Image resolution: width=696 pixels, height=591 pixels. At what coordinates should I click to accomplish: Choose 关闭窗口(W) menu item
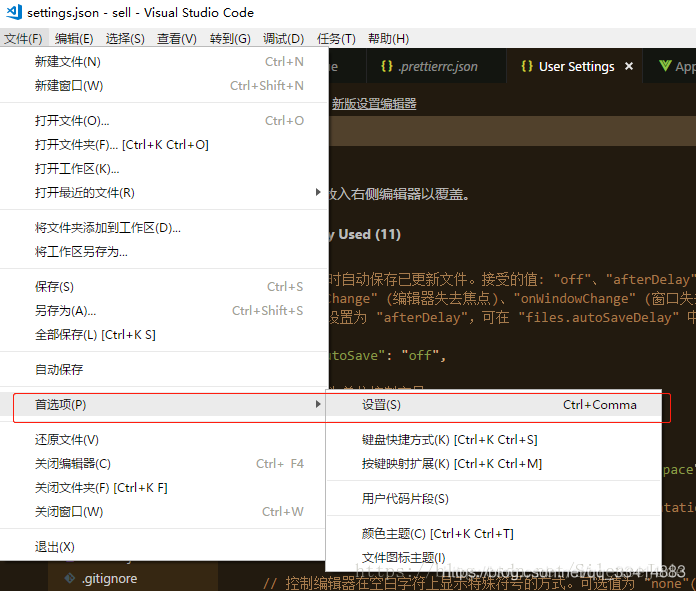[164, 512]
